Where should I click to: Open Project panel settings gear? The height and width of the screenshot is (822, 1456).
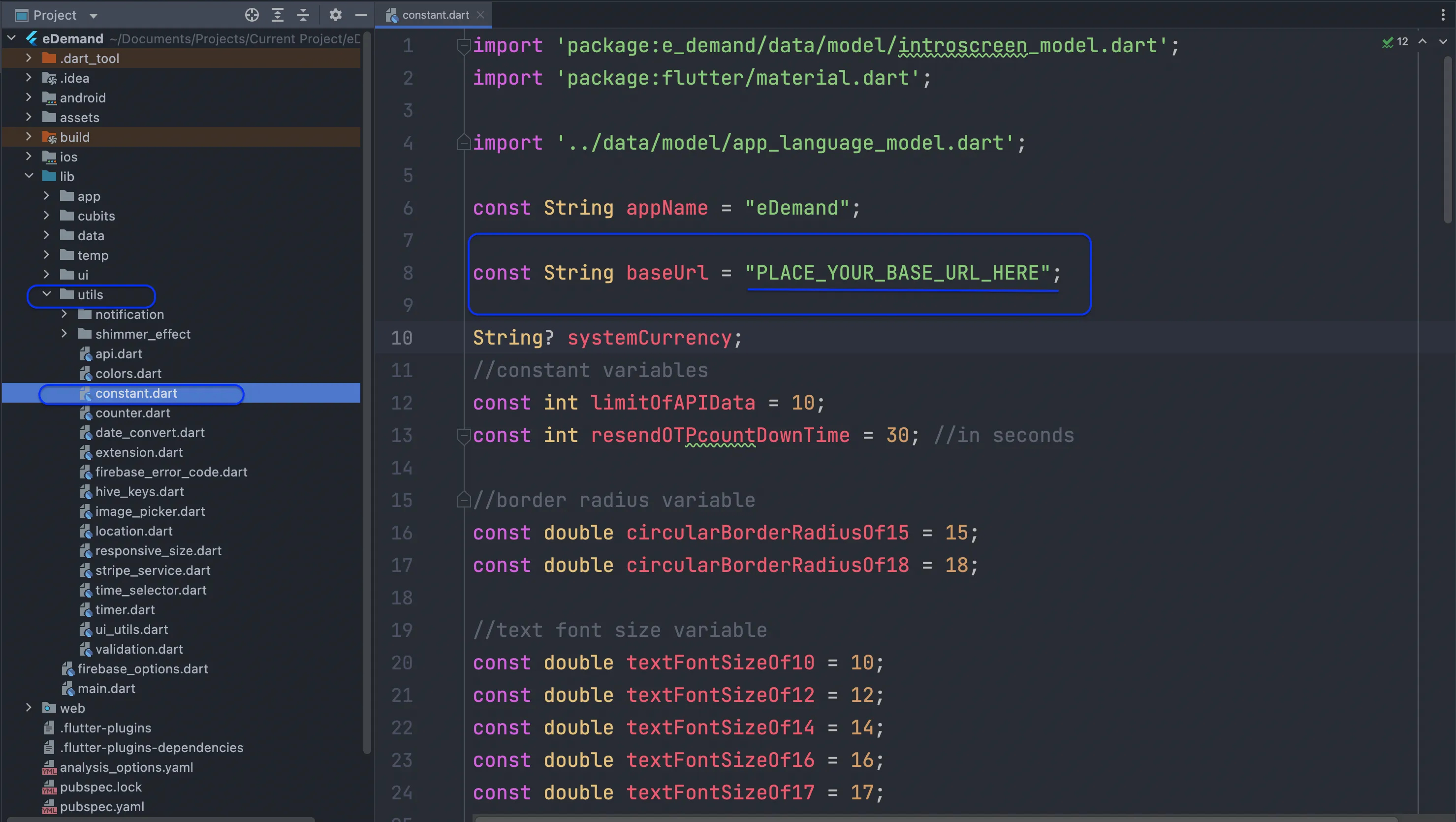[336, 15]
